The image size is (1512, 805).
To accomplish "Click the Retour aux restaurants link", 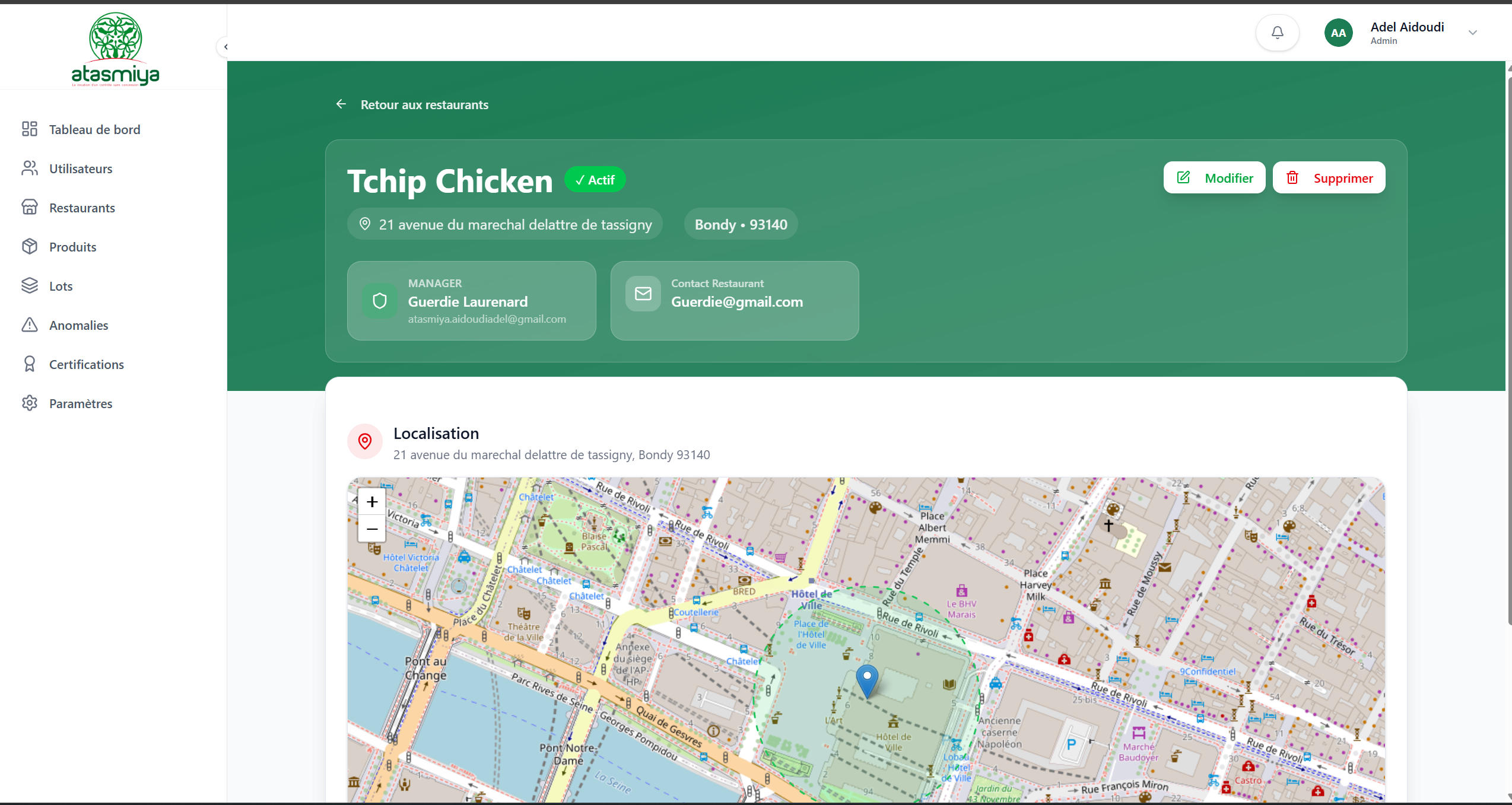I will tap(424, 105).
